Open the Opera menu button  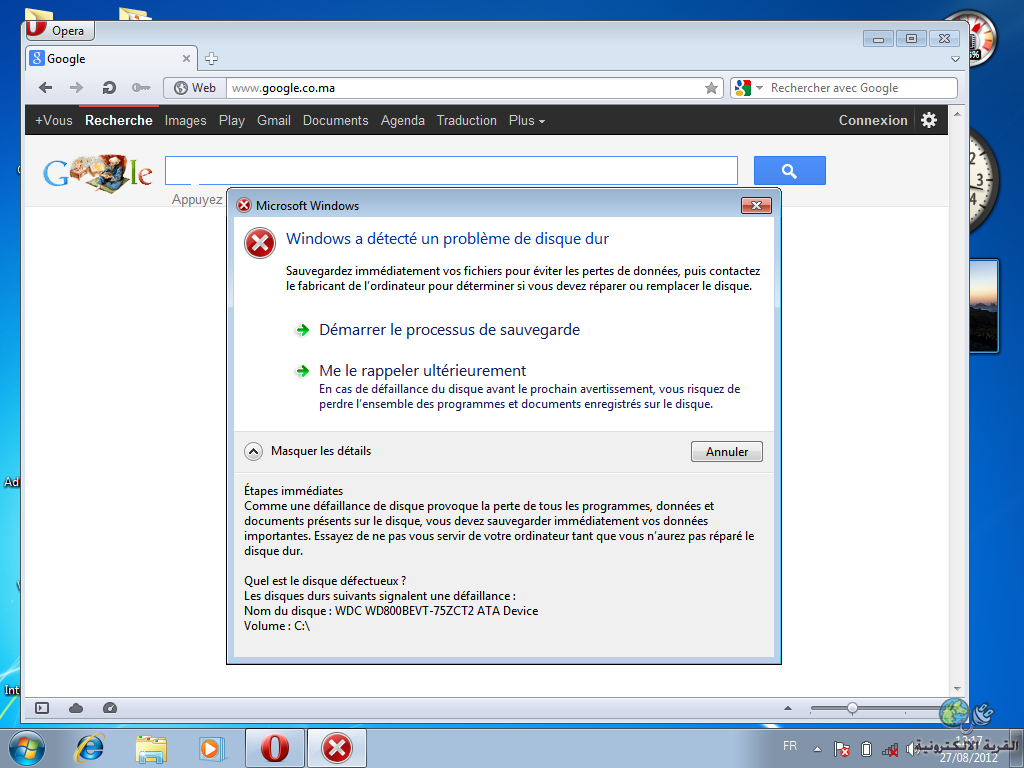click(59, 30)
